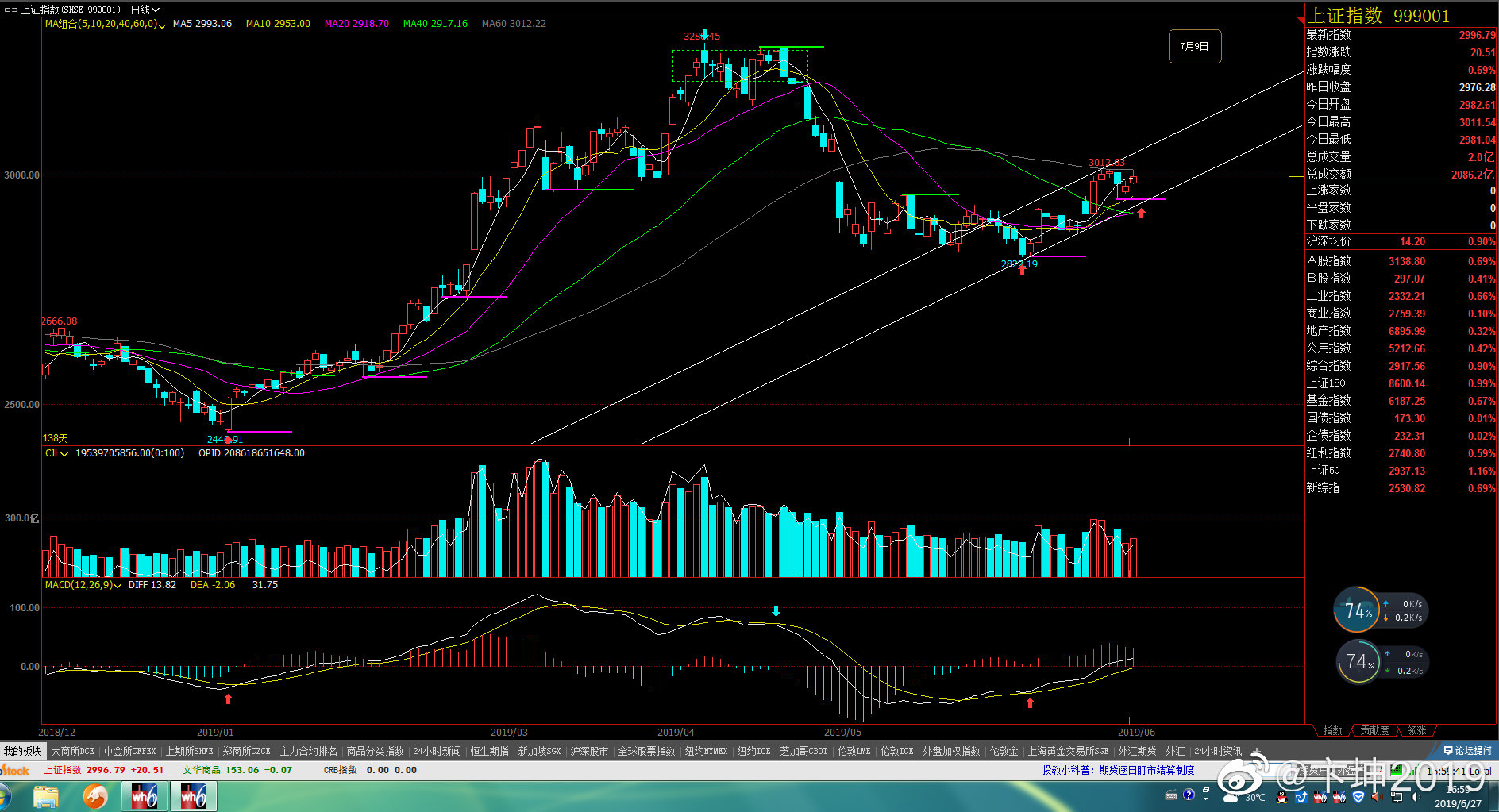Select the 领涨 tab in side panel
The height and width of the screenshot is (812, 1499).
click(x=1416, y=730)
